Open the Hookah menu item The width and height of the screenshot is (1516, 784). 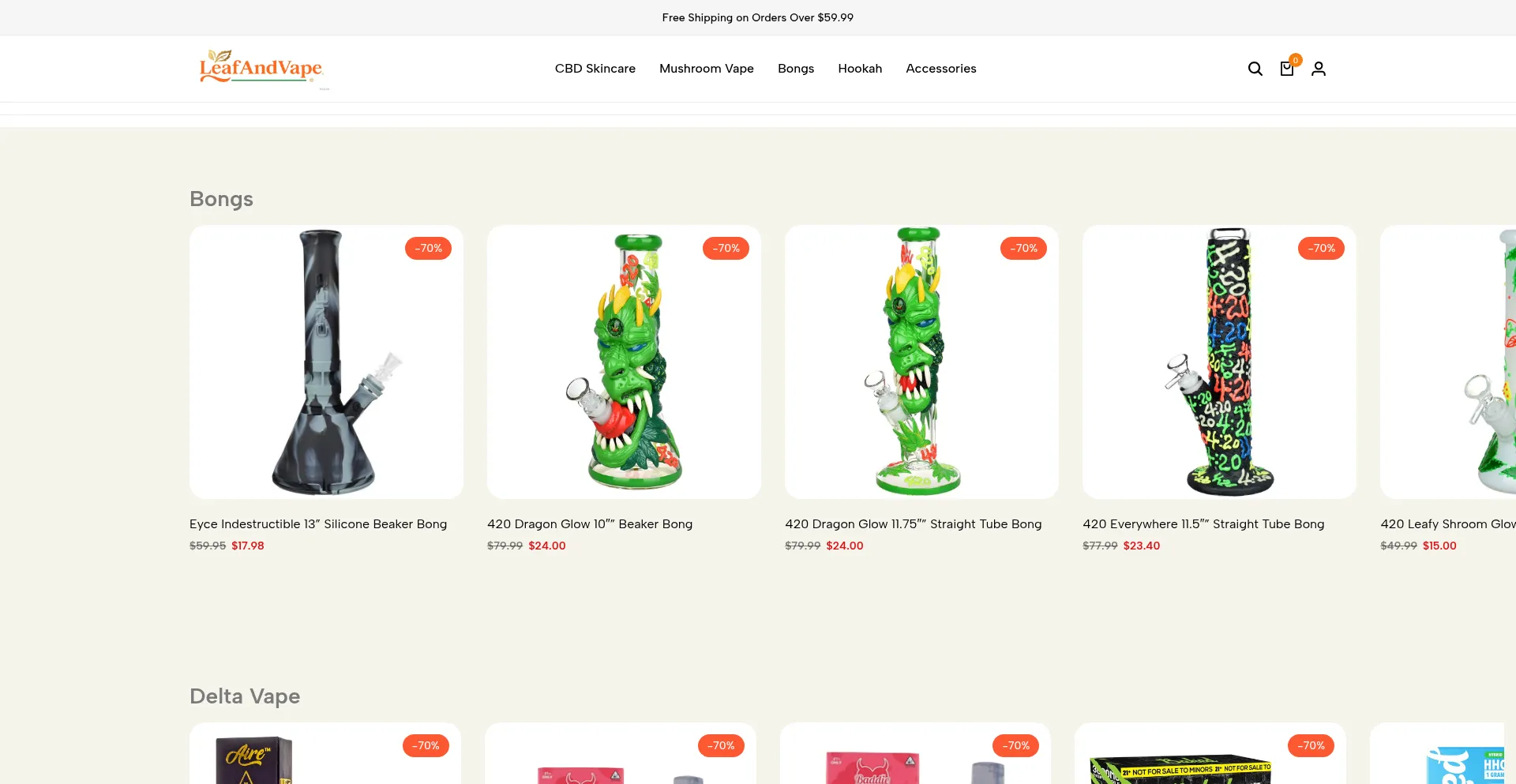[859, 69]
